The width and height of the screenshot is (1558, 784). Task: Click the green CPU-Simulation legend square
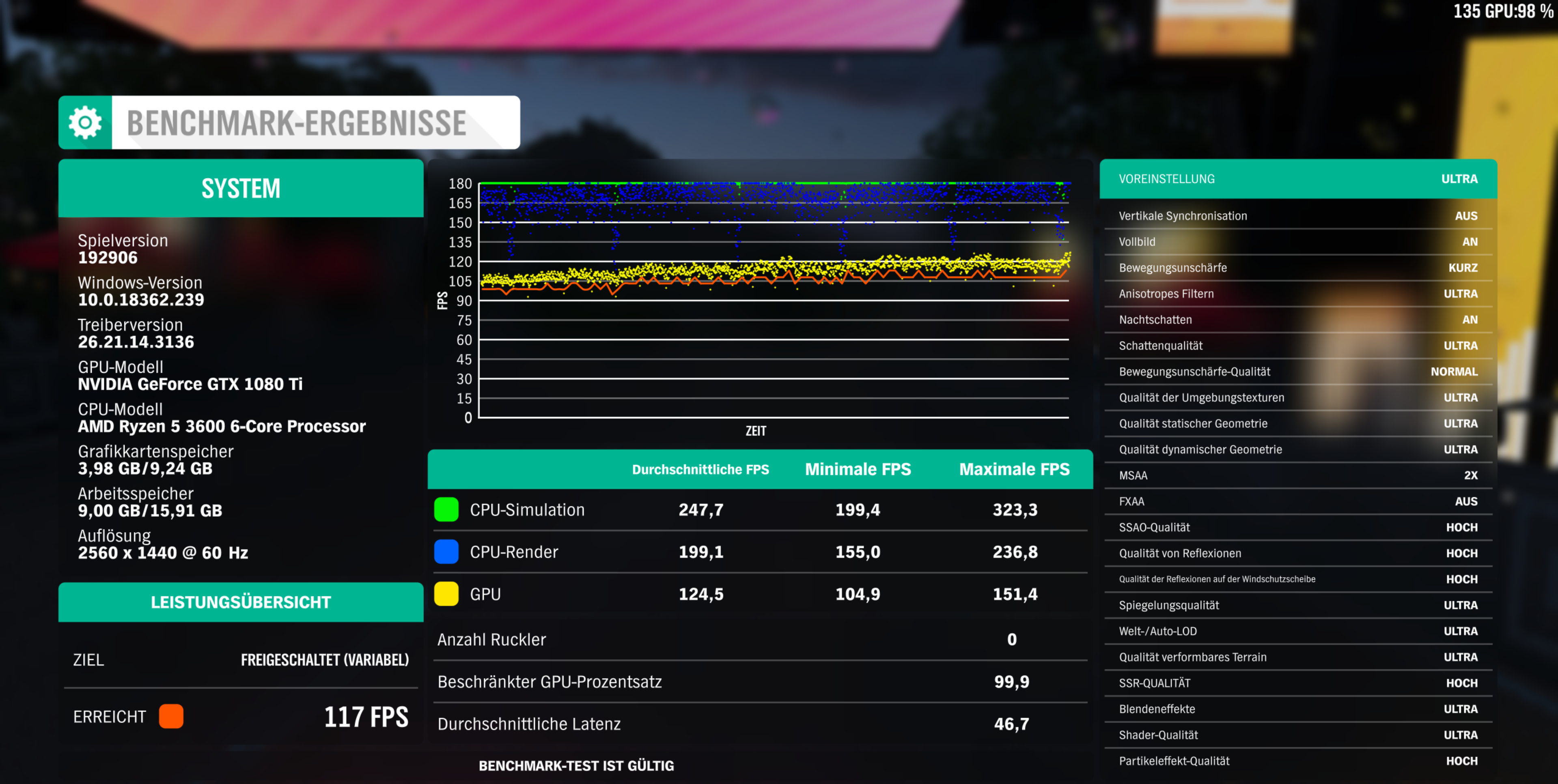(446, 509)
